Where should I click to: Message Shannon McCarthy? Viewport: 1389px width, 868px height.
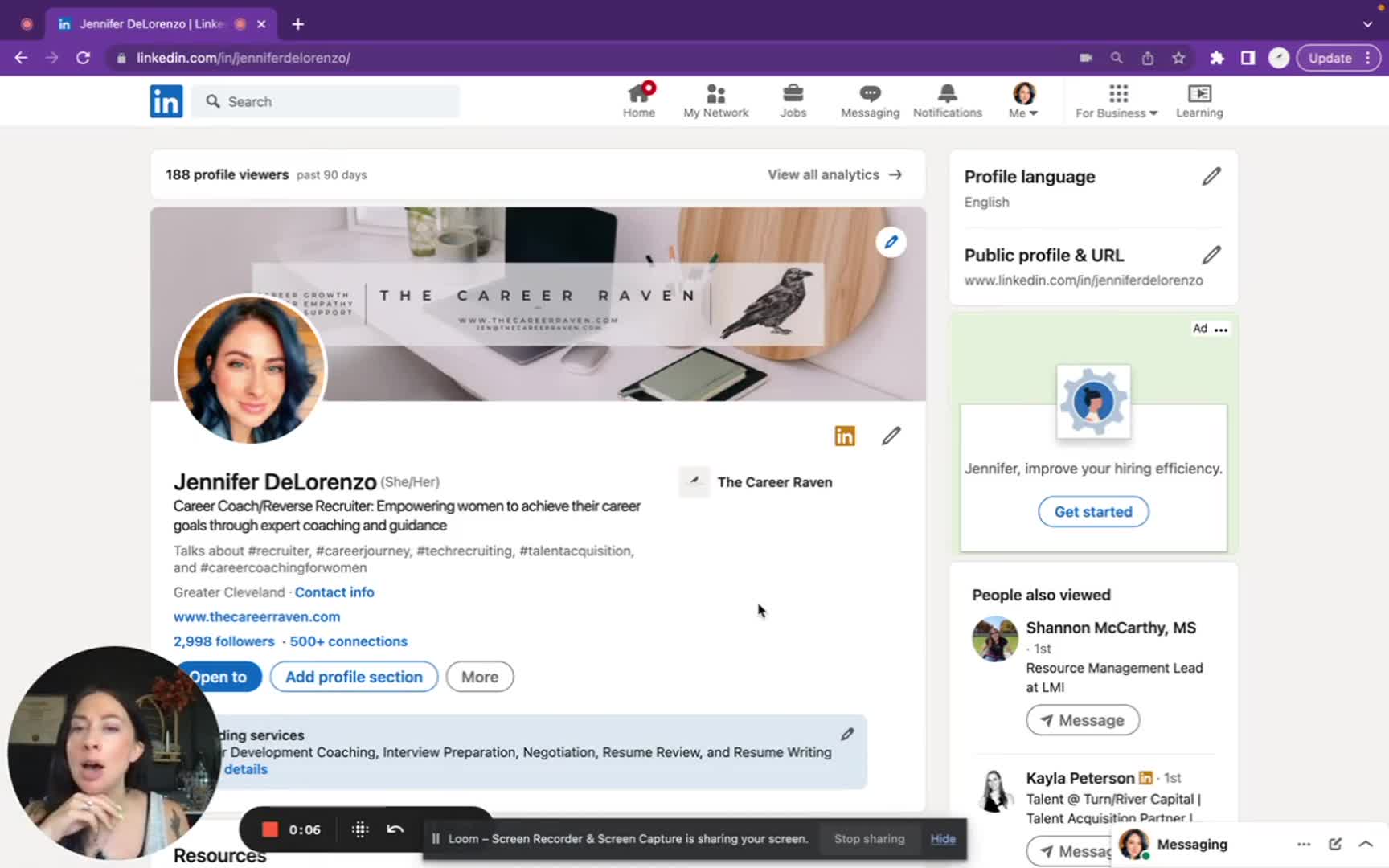pos(1082,720)
